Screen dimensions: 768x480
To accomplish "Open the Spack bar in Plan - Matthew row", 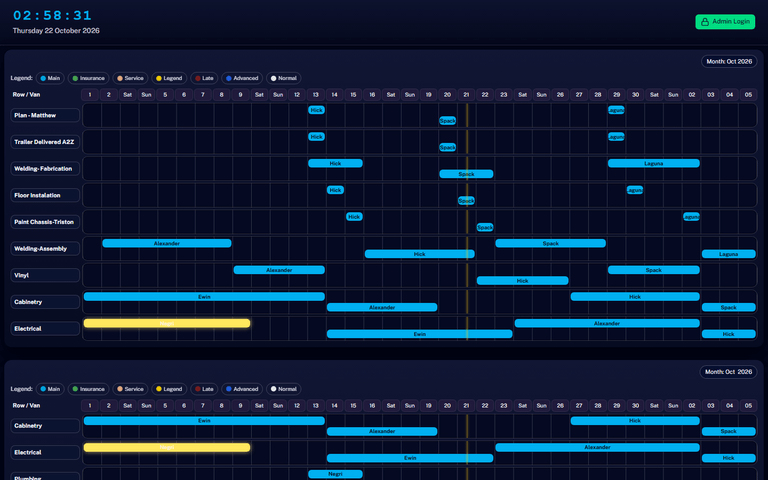I will pyautogui.click(x=448, y=120).
